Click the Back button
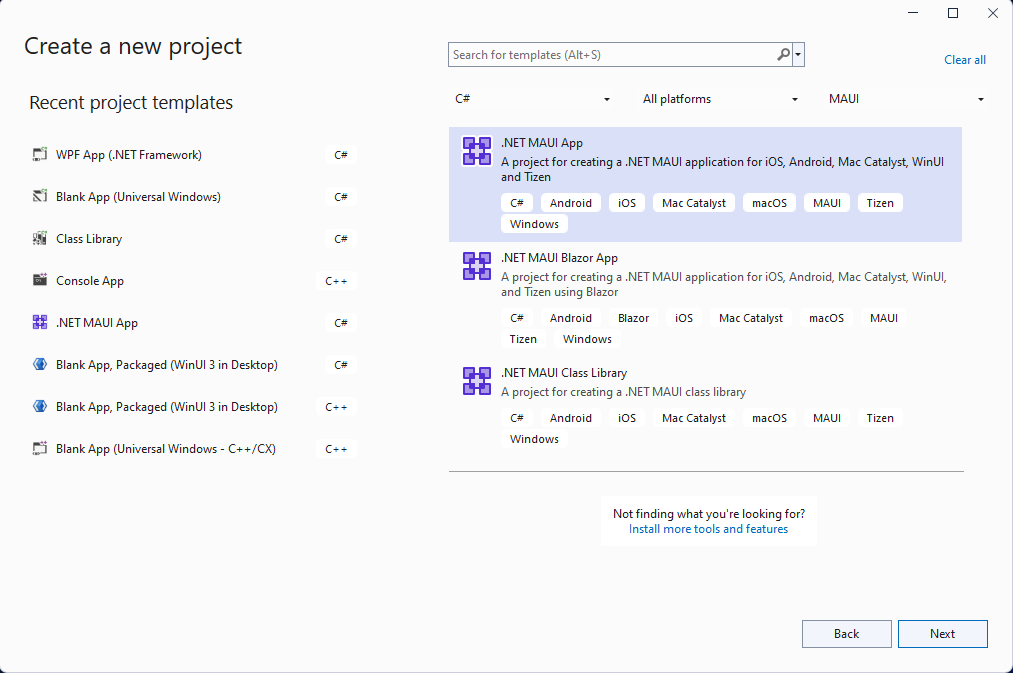Screen dimensions: 1013x673 [x=846, y=633]
